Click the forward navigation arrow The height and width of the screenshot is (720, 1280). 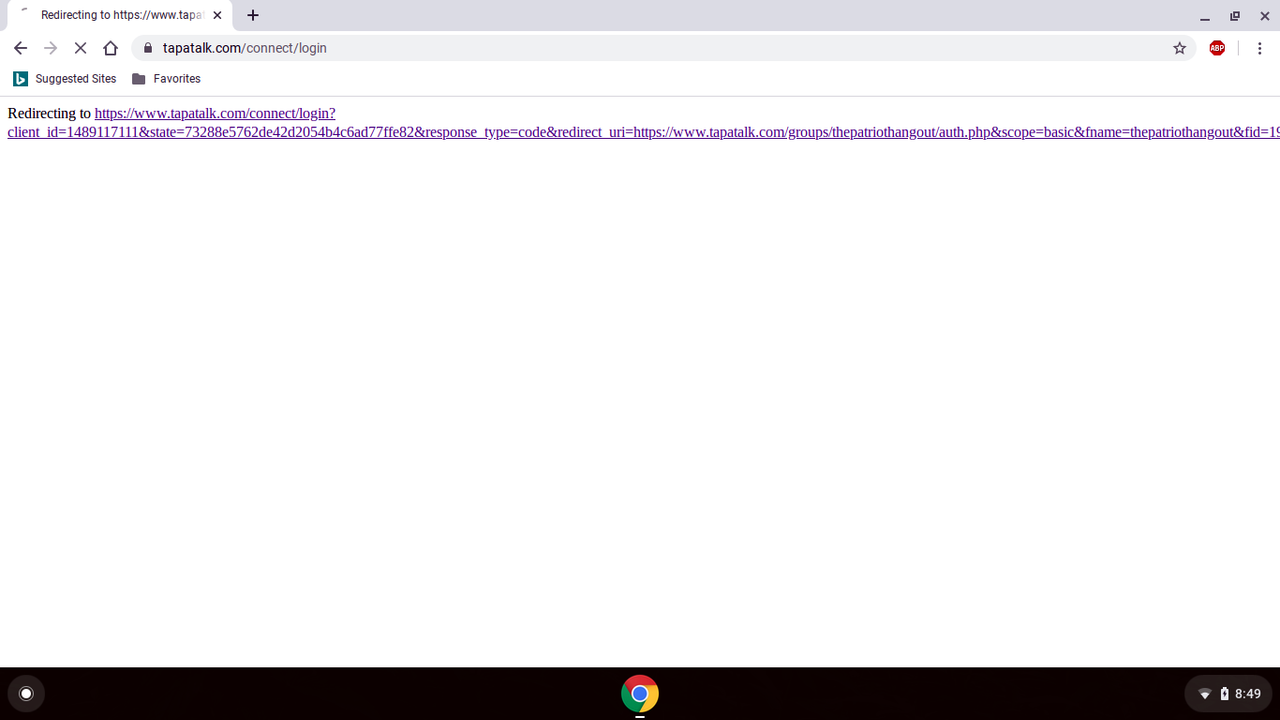pos(50,48)
